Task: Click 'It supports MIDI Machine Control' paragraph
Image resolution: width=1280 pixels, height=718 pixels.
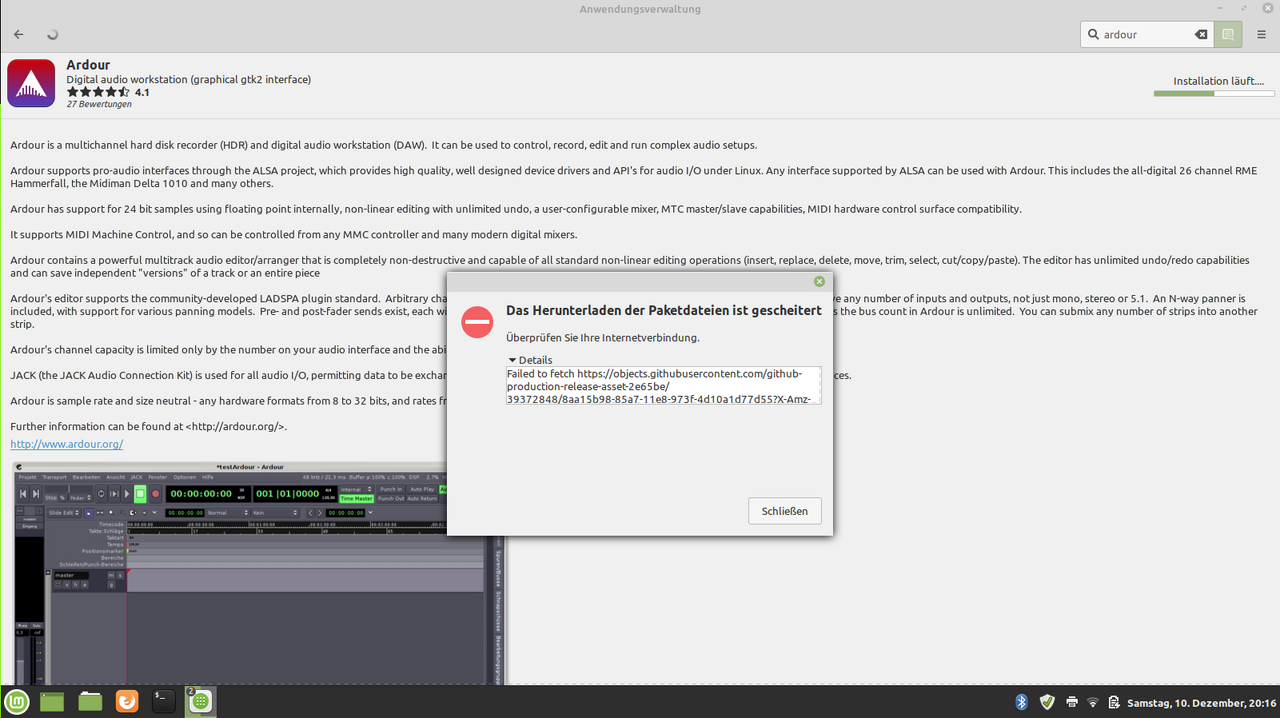Action: point(294,235)
